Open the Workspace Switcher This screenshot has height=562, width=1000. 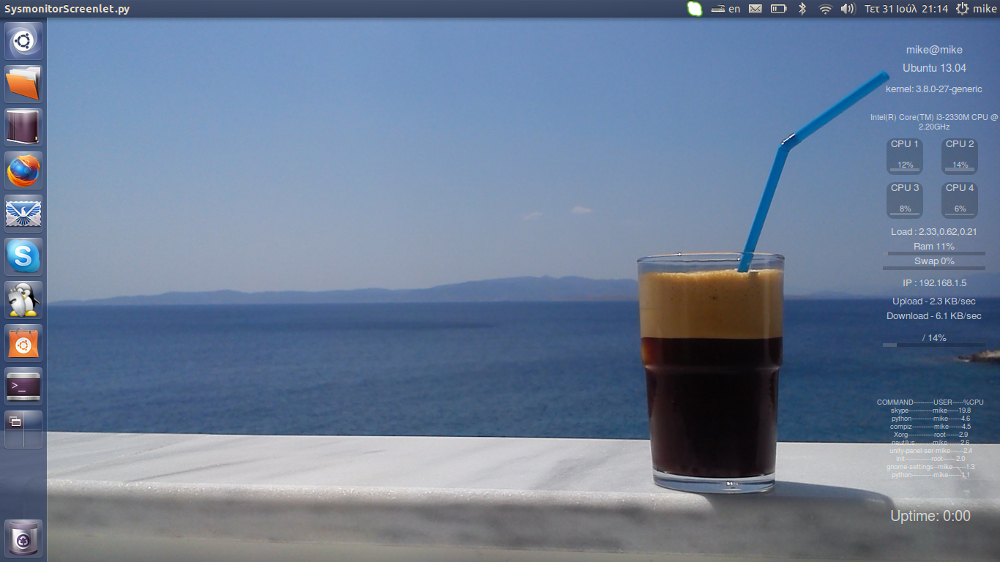[23, 428]
